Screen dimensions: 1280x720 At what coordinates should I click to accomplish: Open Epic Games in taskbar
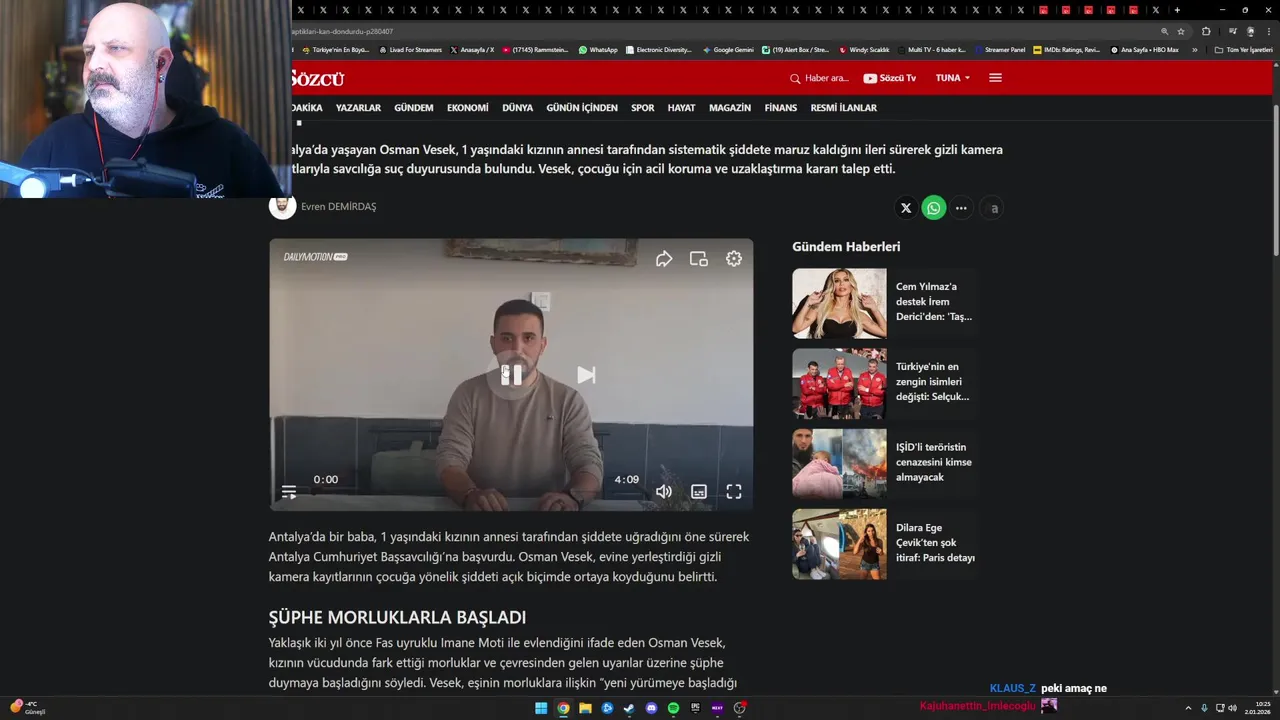[695, 708]
